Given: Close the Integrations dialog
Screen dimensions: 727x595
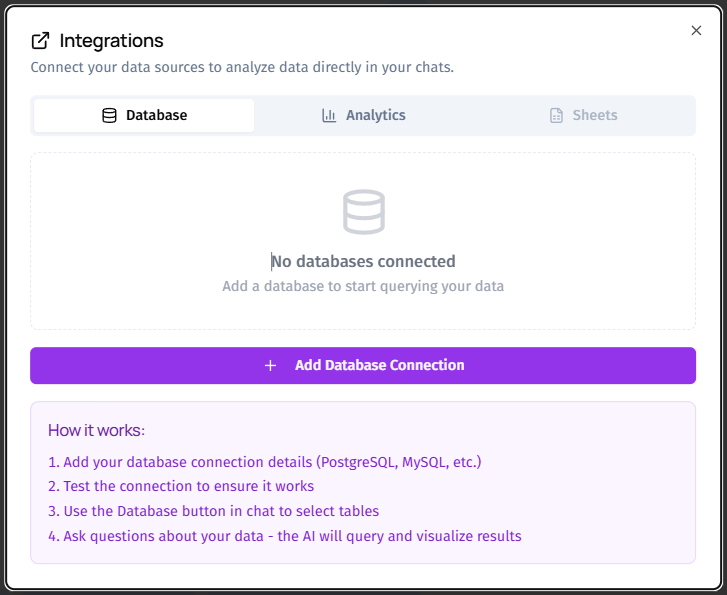Looking at the screenshot, I should [696, 31].
